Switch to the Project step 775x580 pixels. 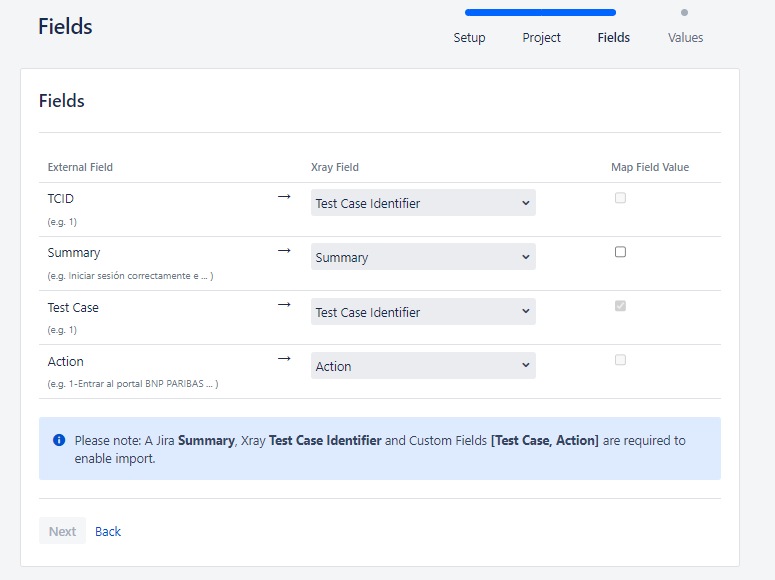coord(541,38)
